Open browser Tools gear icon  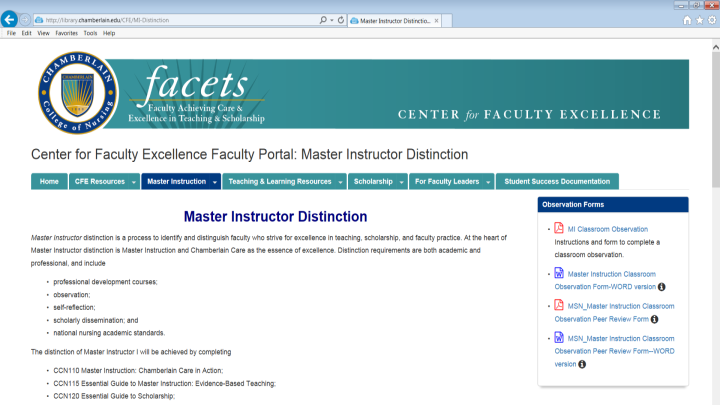712,20
